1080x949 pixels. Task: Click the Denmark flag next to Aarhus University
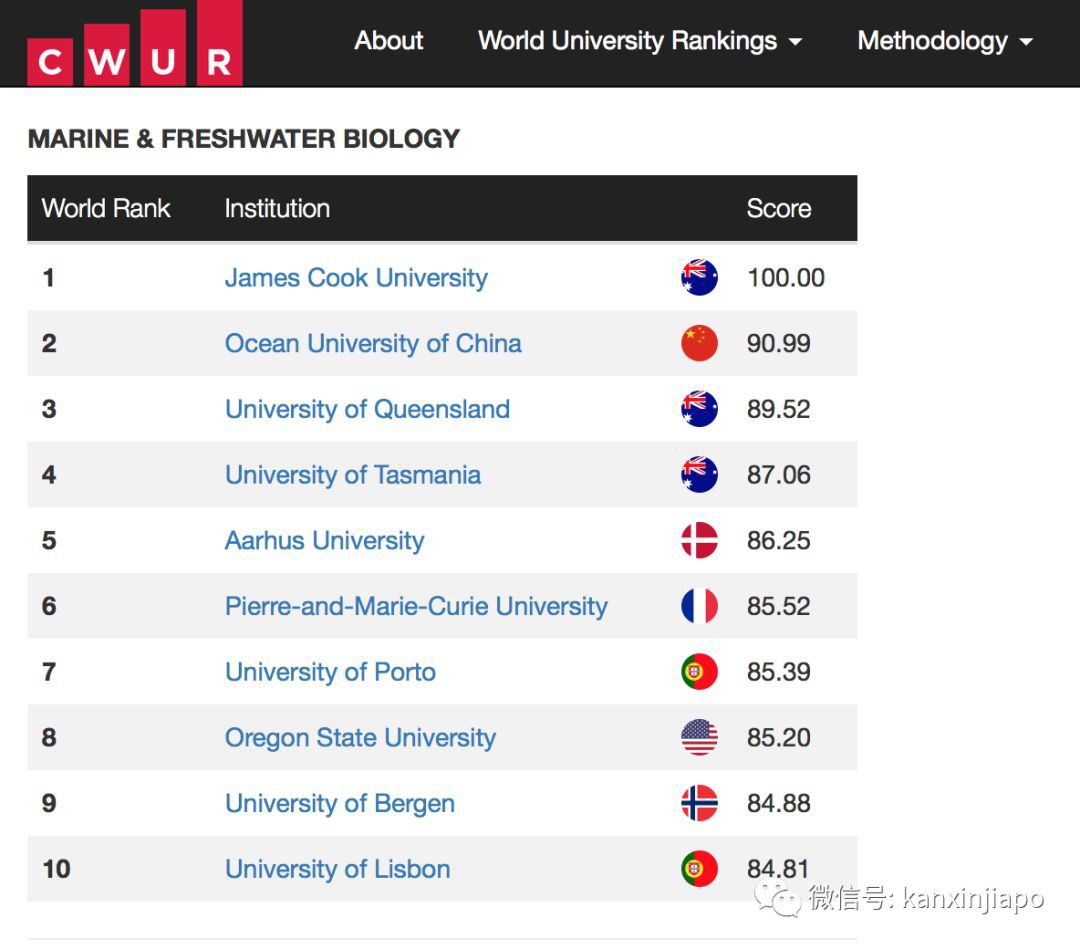[699, 540]
